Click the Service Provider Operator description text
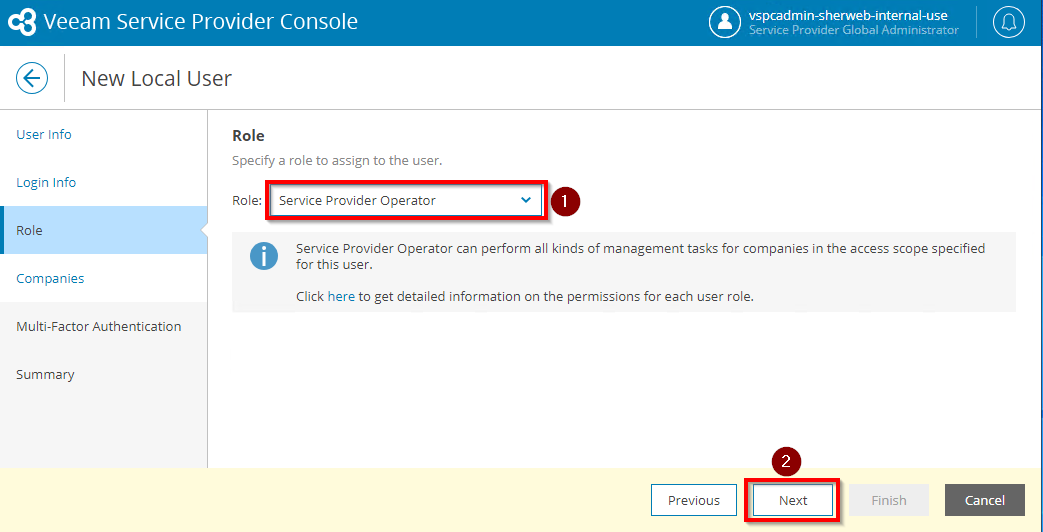 [x=641, y=256]
